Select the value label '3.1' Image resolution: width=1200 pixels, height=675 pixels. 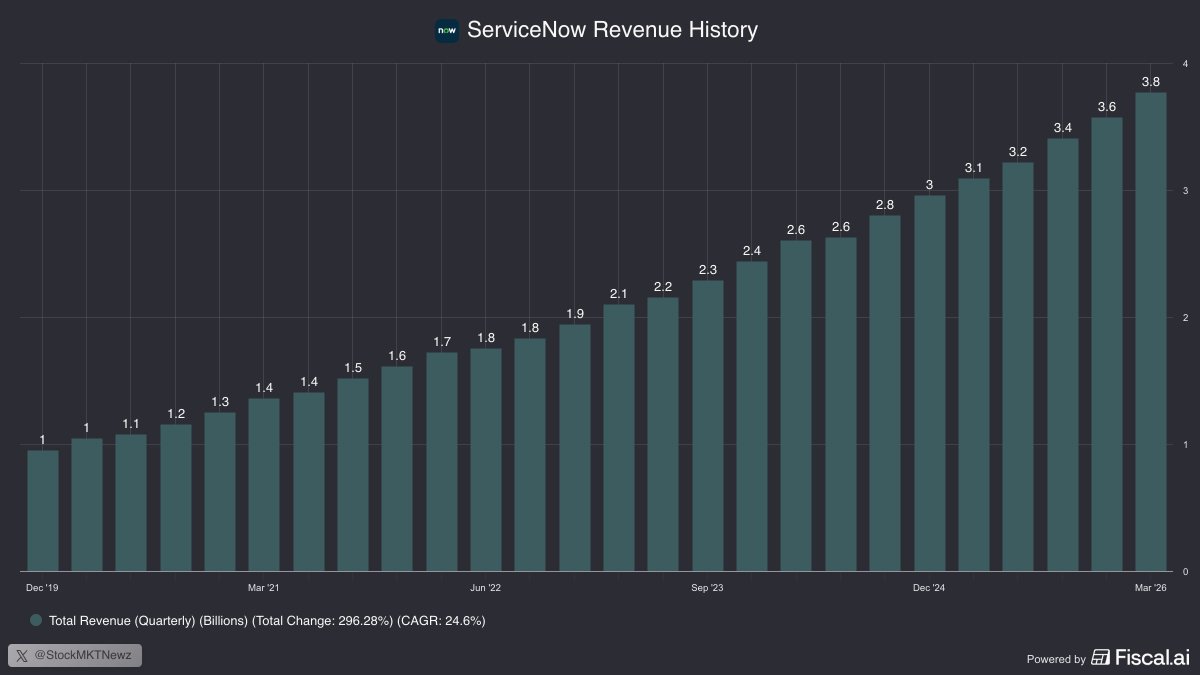point(974,167)
